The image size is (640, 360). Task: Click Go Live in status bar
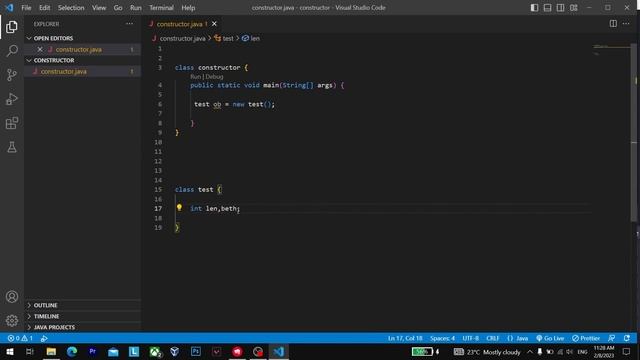pyautogui.click(x=550, y=338)
